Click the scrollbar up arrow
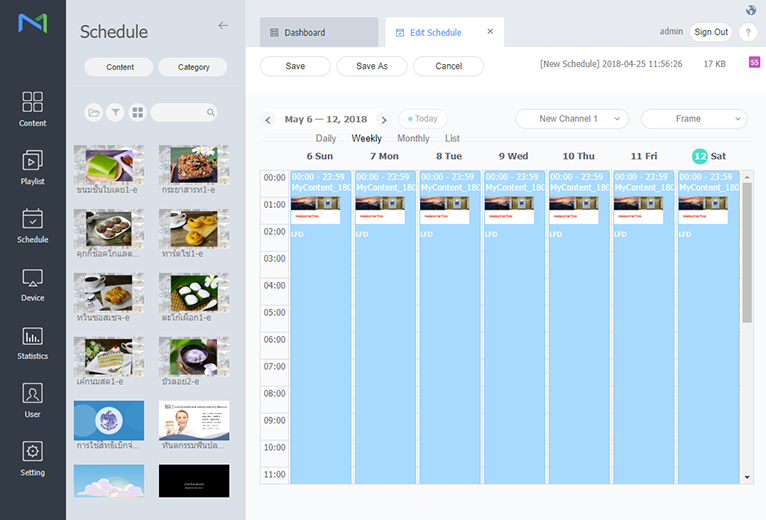 [x=747, y=177]
